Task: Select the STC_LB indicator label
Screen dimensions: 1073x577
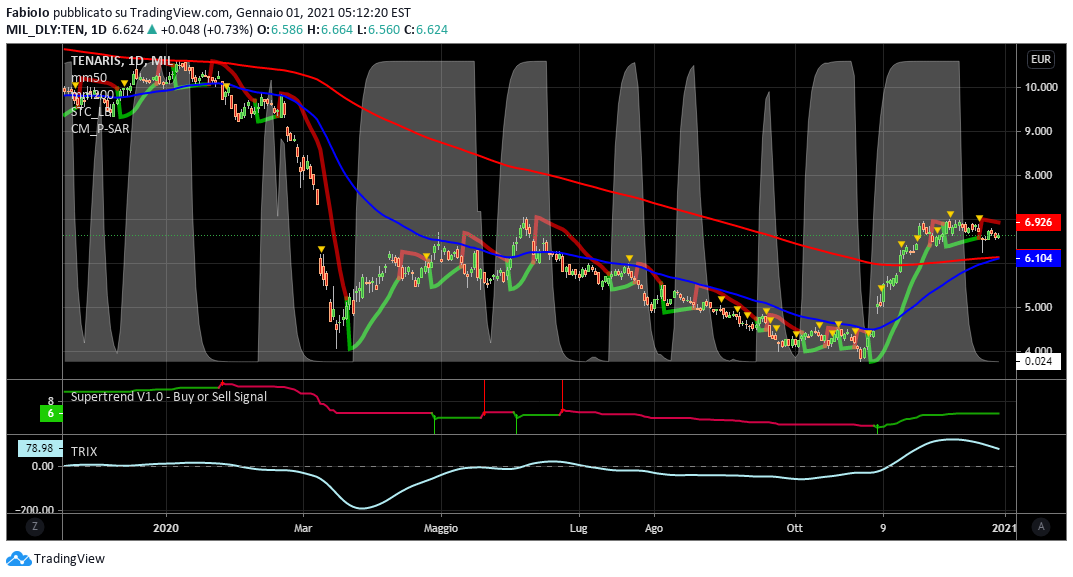Action: [x=92, y=111]
